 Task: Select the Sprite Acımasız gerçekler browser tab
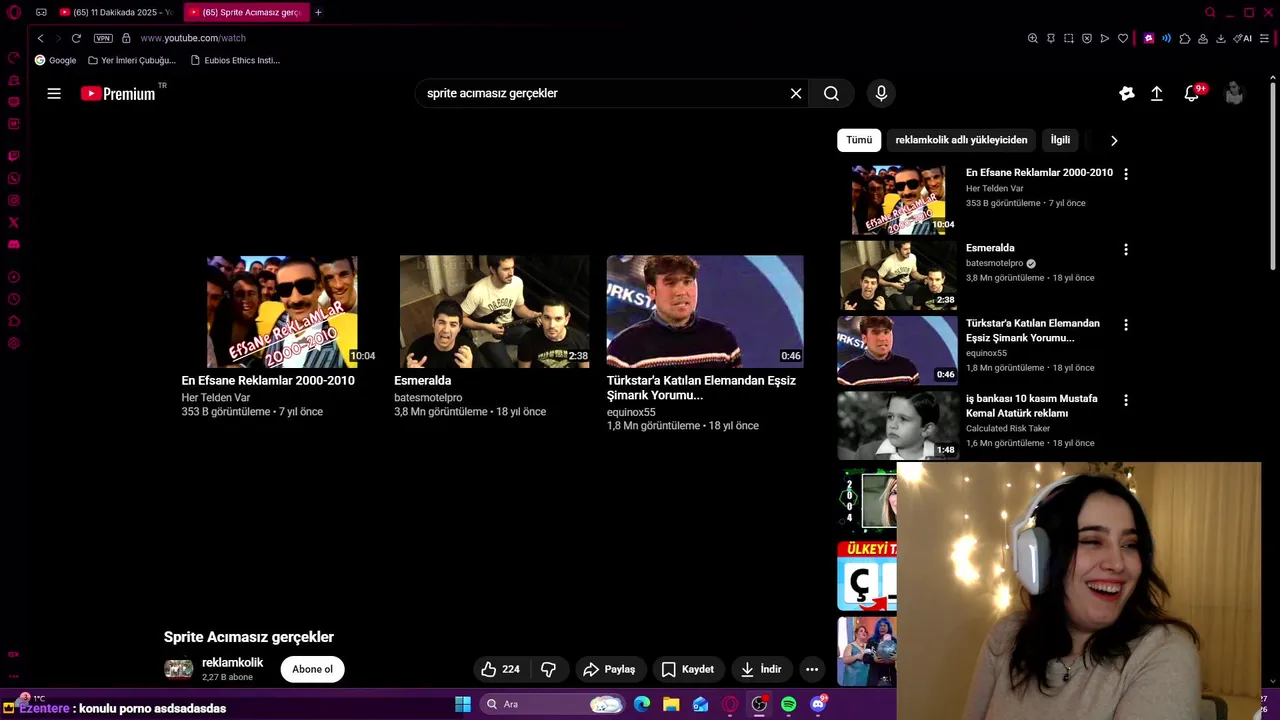point(245,12)
